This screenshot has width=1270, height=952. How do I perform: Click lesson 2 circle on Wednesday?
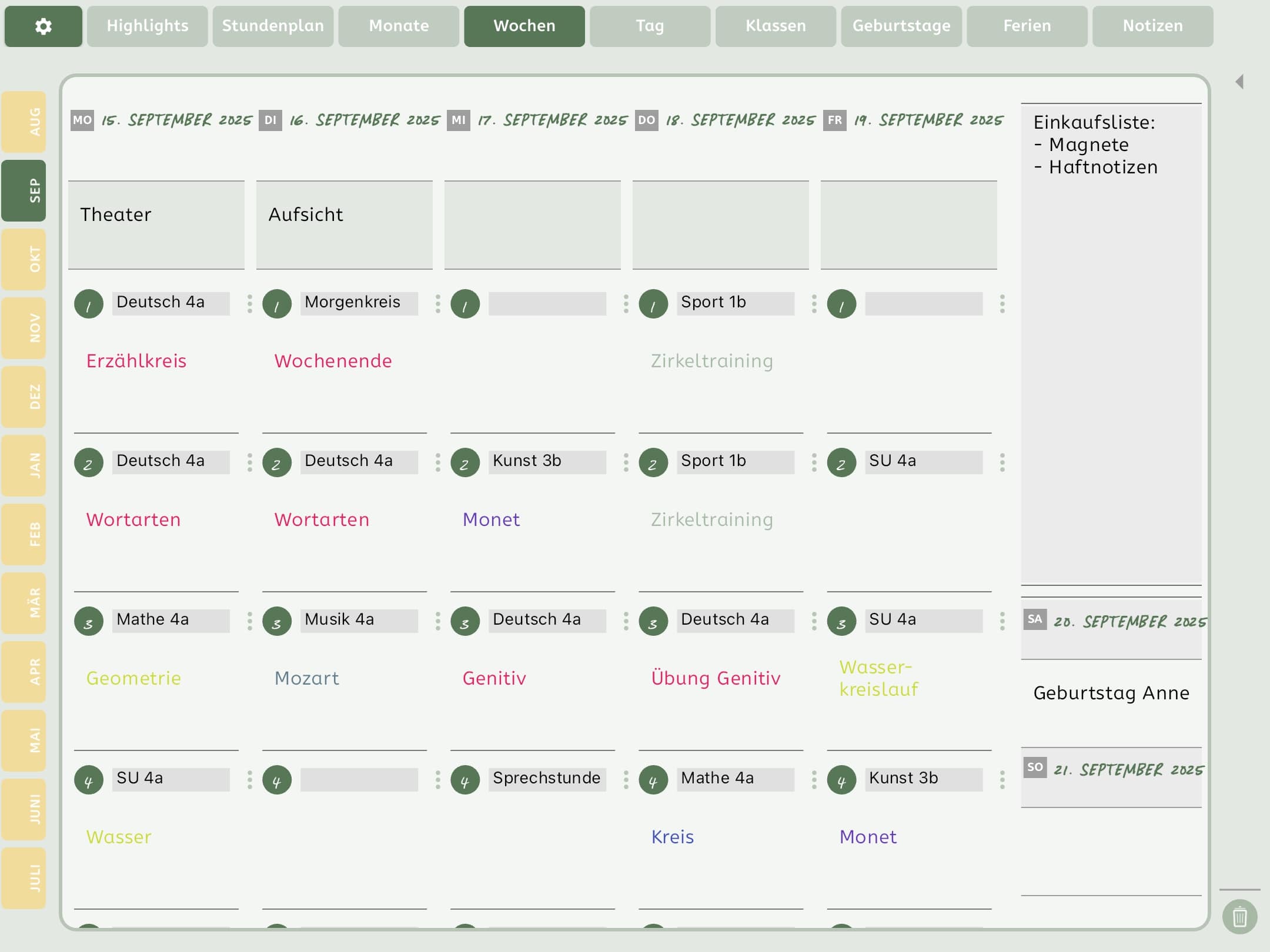coord(465,463)
